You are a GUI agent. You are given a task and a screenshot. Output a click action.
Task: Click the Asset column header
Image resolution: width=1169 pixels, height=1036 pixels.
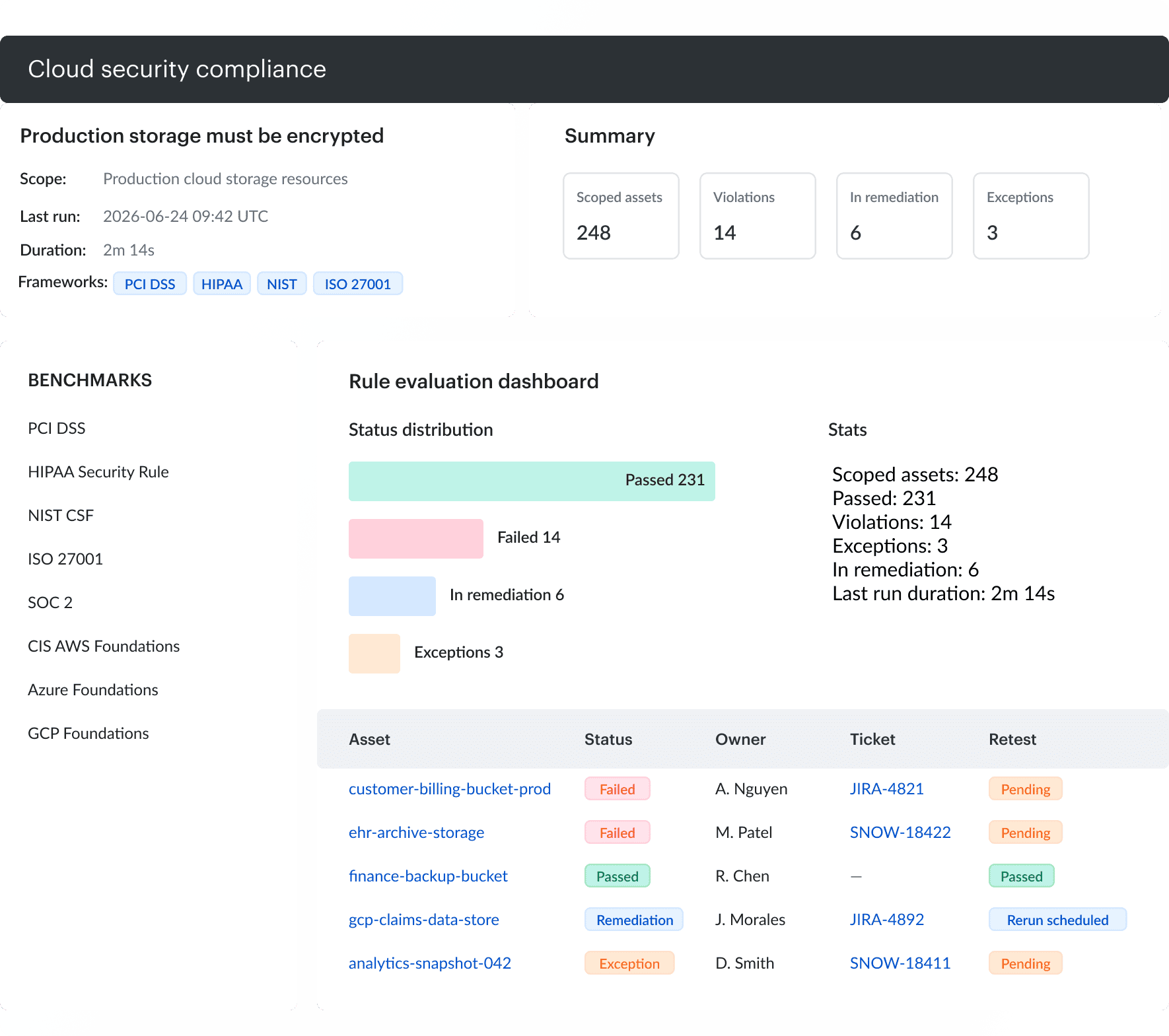(370, 740)
